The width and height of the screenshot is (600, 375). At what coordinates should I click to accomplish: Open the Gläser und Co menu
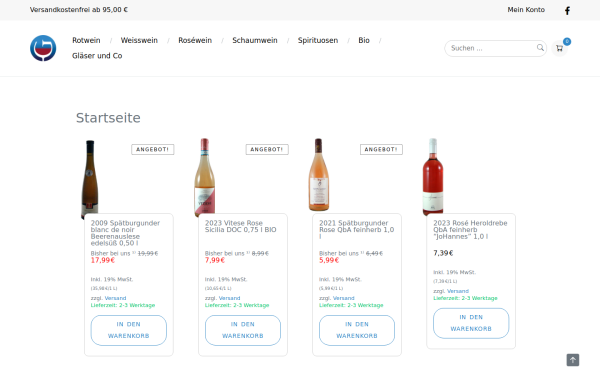click(x=97, y=55)
